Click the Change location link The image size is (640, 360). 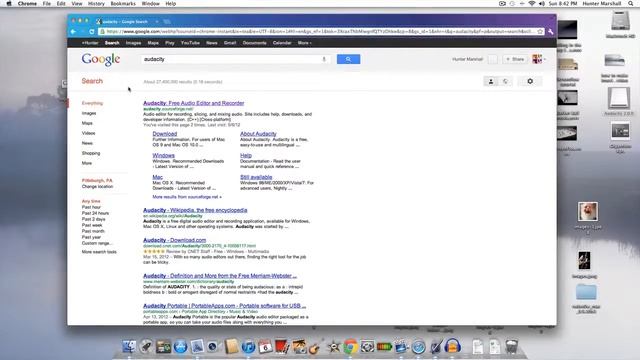(97, 187)
